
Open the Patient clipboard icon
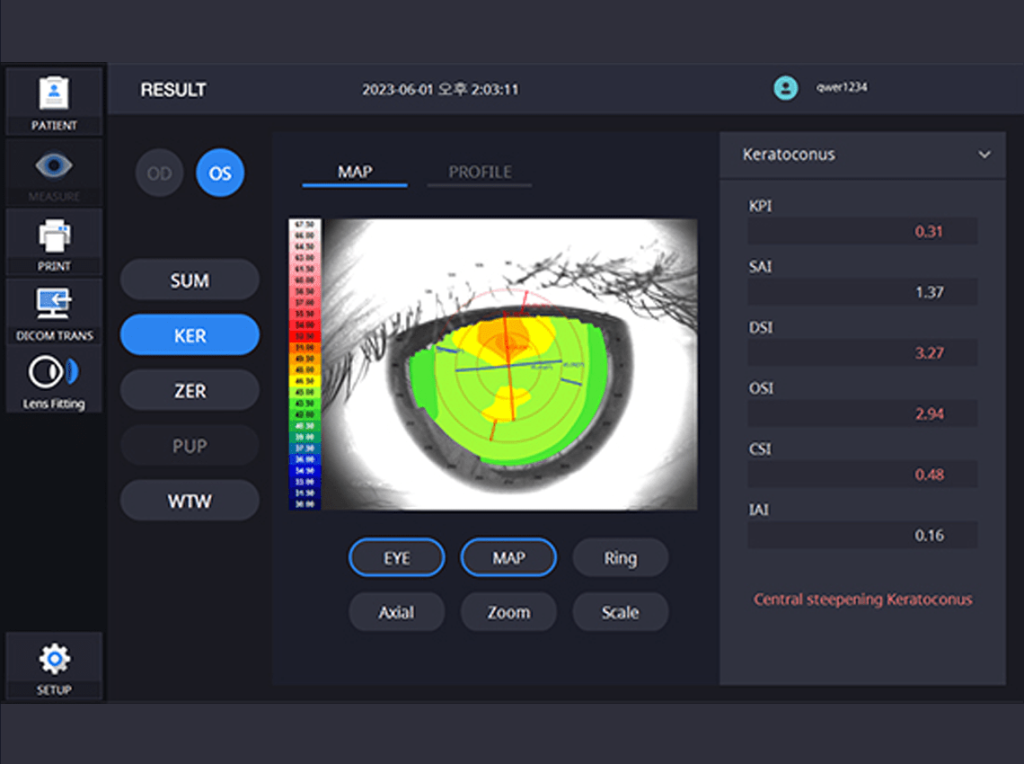click(x=54, y=94)
